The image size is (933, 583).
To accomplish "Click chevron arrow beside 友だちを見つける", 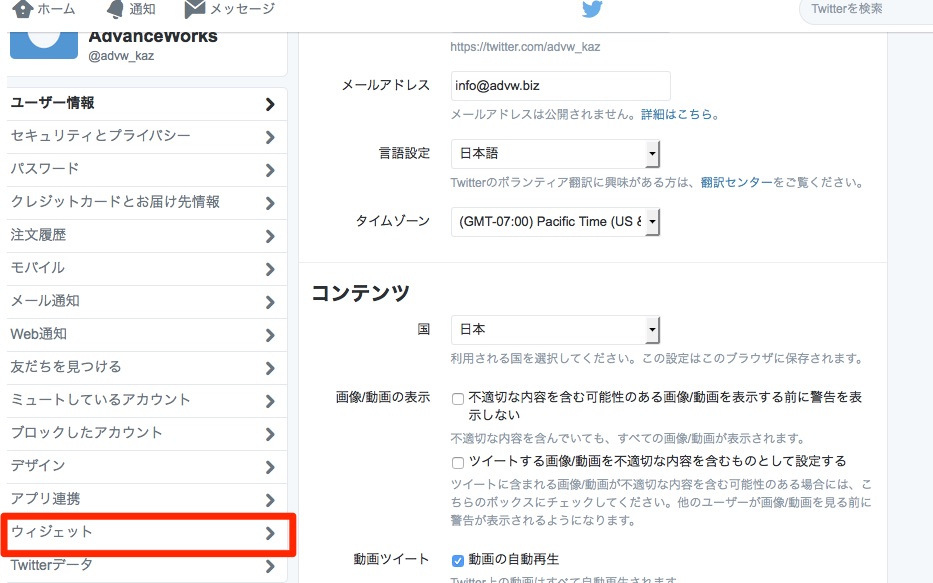I will pyautogui.click(x=270, y=368).
